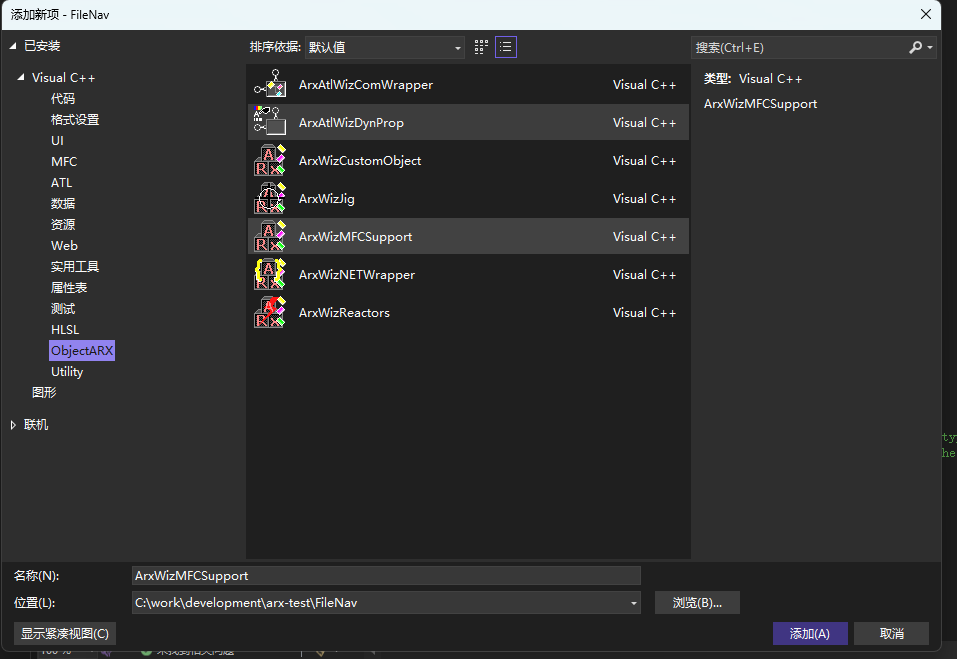Image resolution: width=957 pixels, height=659 pixels.
Task: Switch to small icons grid view
Action: point(481,47)
